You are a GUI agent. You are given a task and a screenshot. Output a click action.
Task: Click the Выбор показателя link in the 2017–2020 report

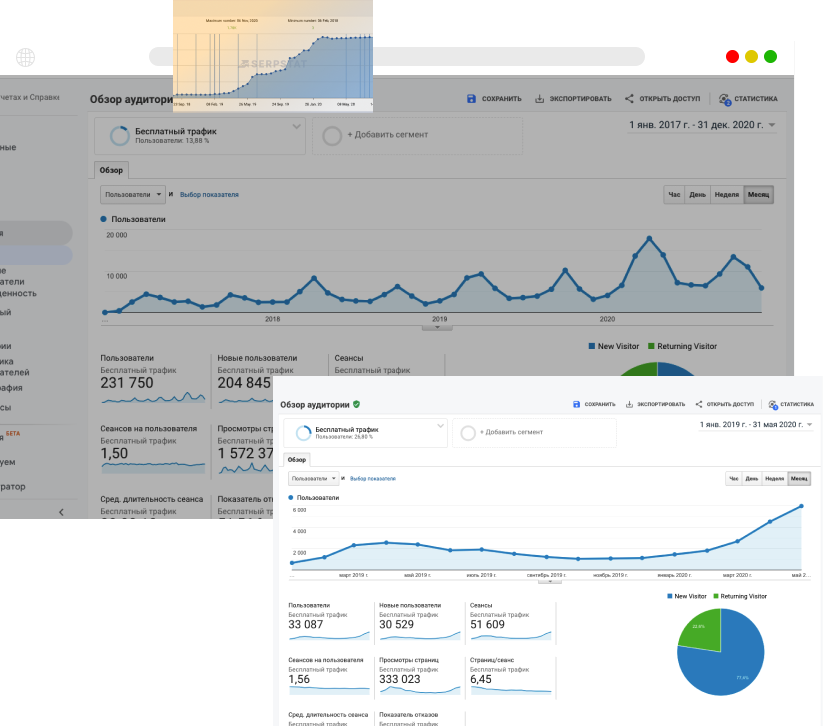click(x=209, y=194)
